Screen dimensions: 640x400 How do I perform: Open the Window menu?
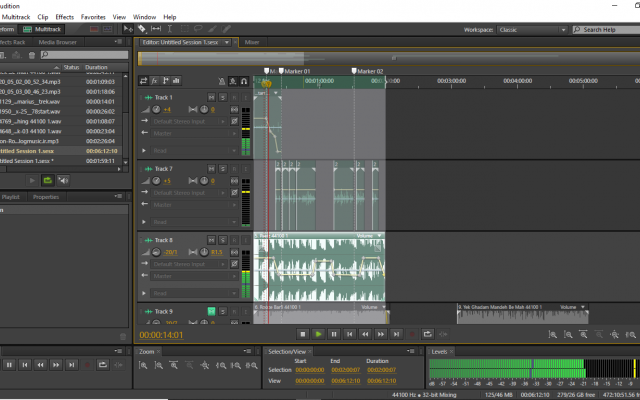click(x=144, y=17)
